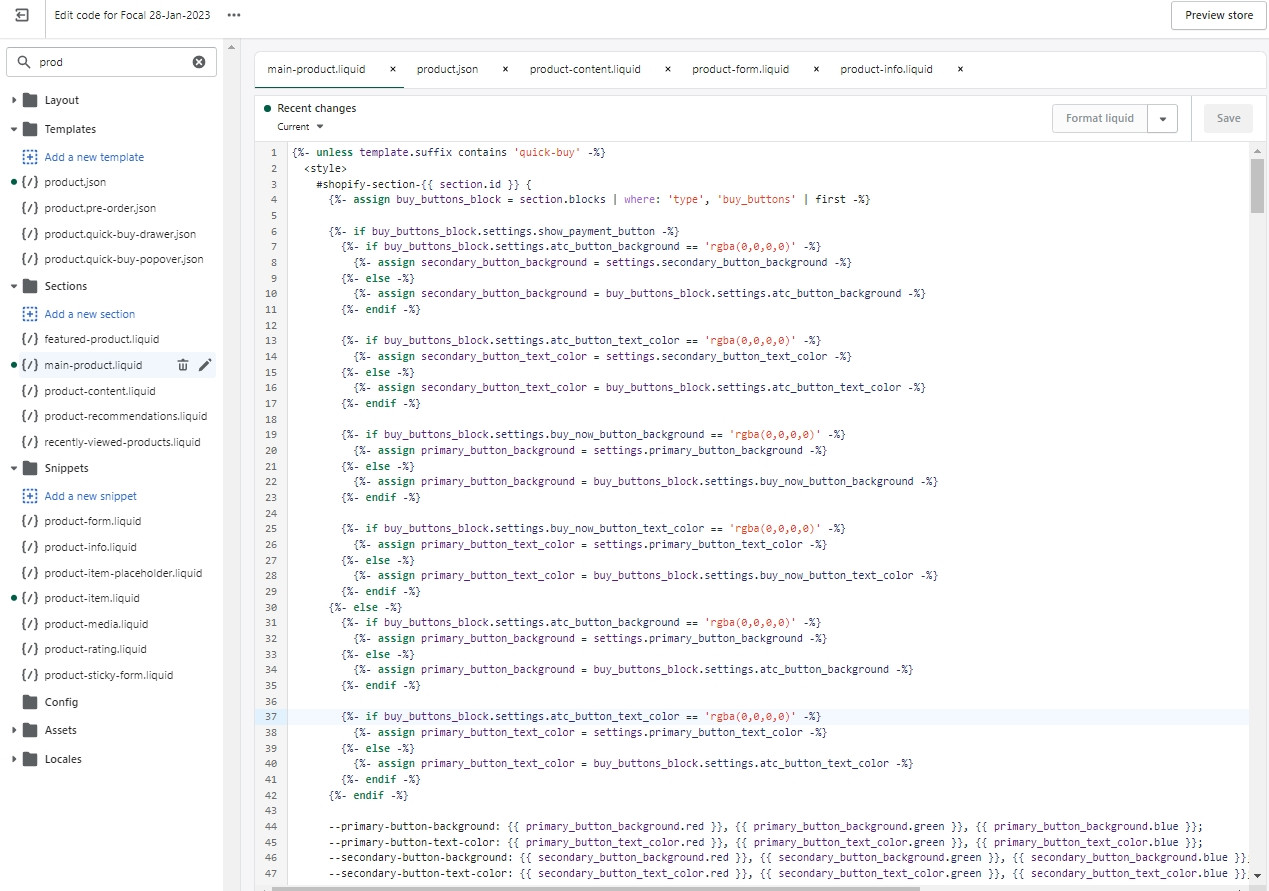Open product-recommendations.liquid file
The width and height of the screenshot is (1269, 891).
tap(126, 416)
